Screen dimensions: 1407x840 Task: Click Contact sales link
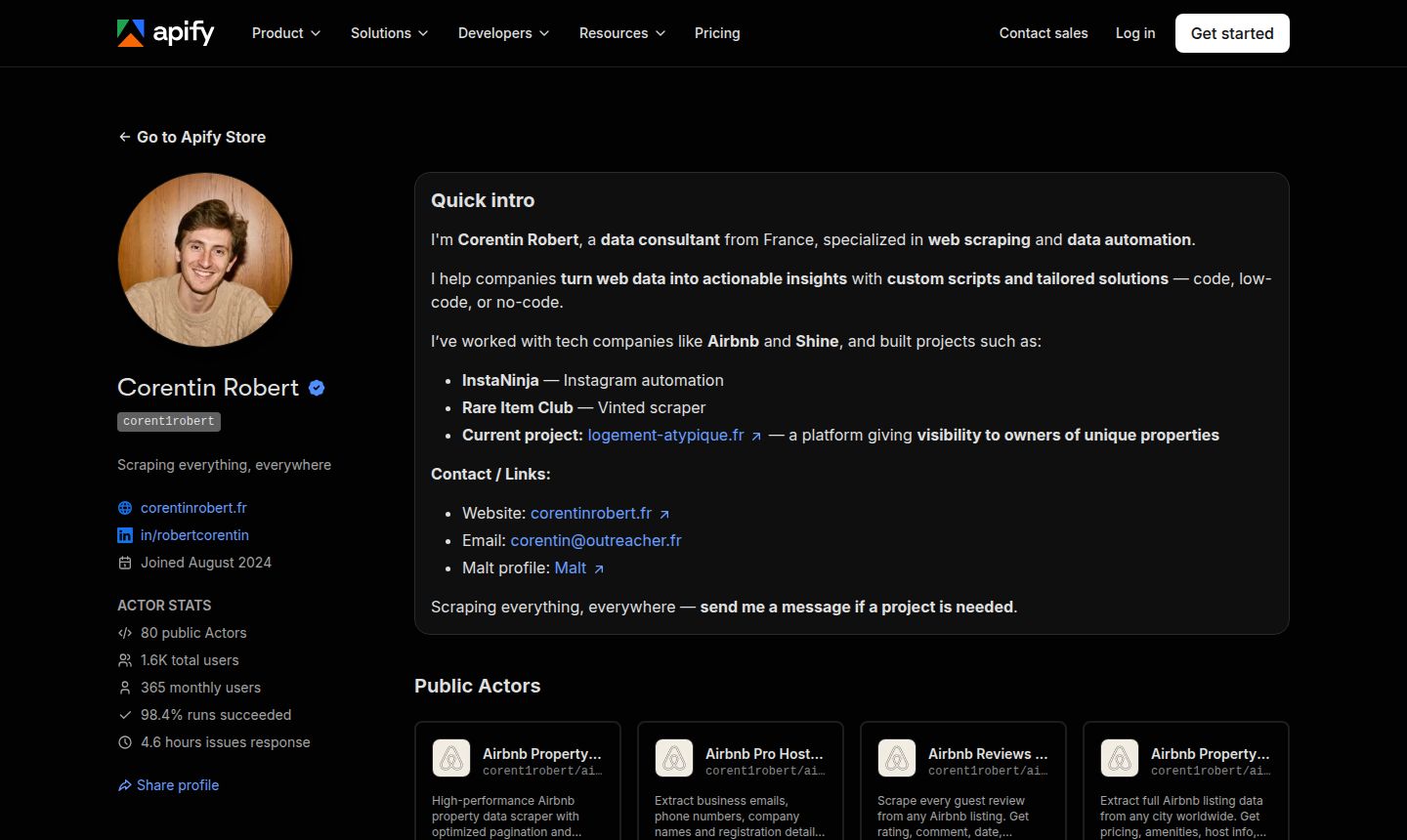[x=1044, y=33]
